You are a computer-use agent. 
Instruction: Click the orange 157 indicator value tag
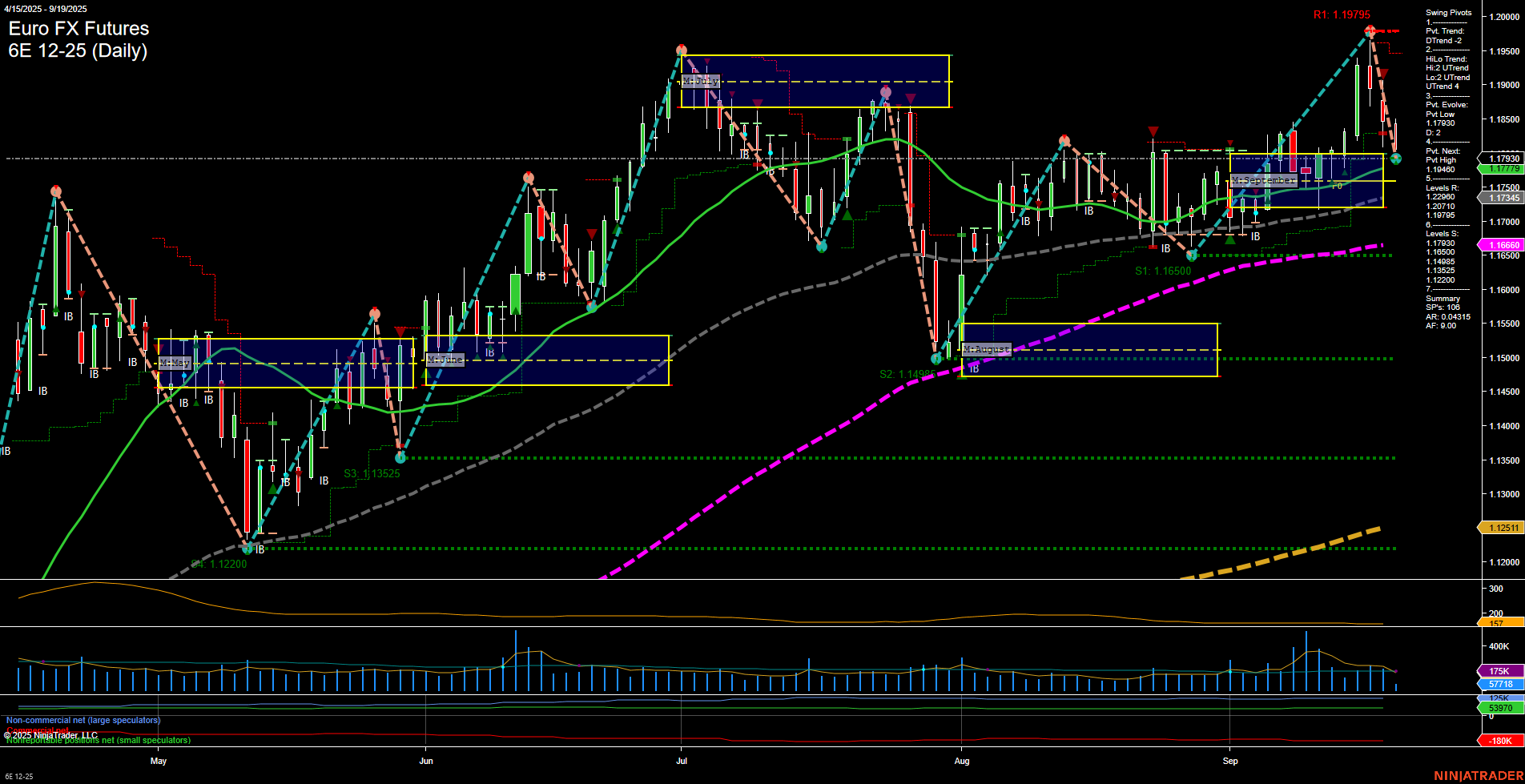click(1499, 622)
